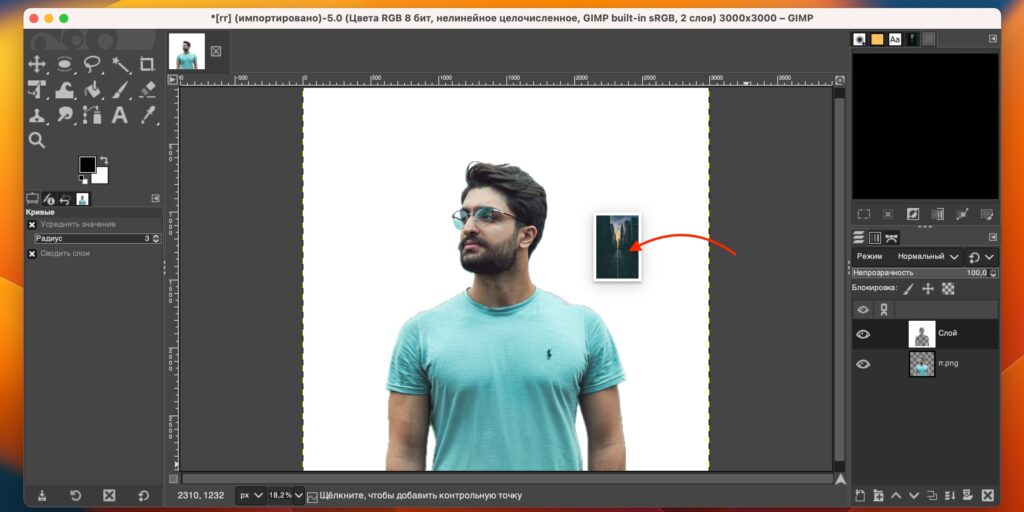The width and height of the screenshot is (1024, 512).
Task: Hide the Слой layer visibility
Action: click(x=863, y=334)
